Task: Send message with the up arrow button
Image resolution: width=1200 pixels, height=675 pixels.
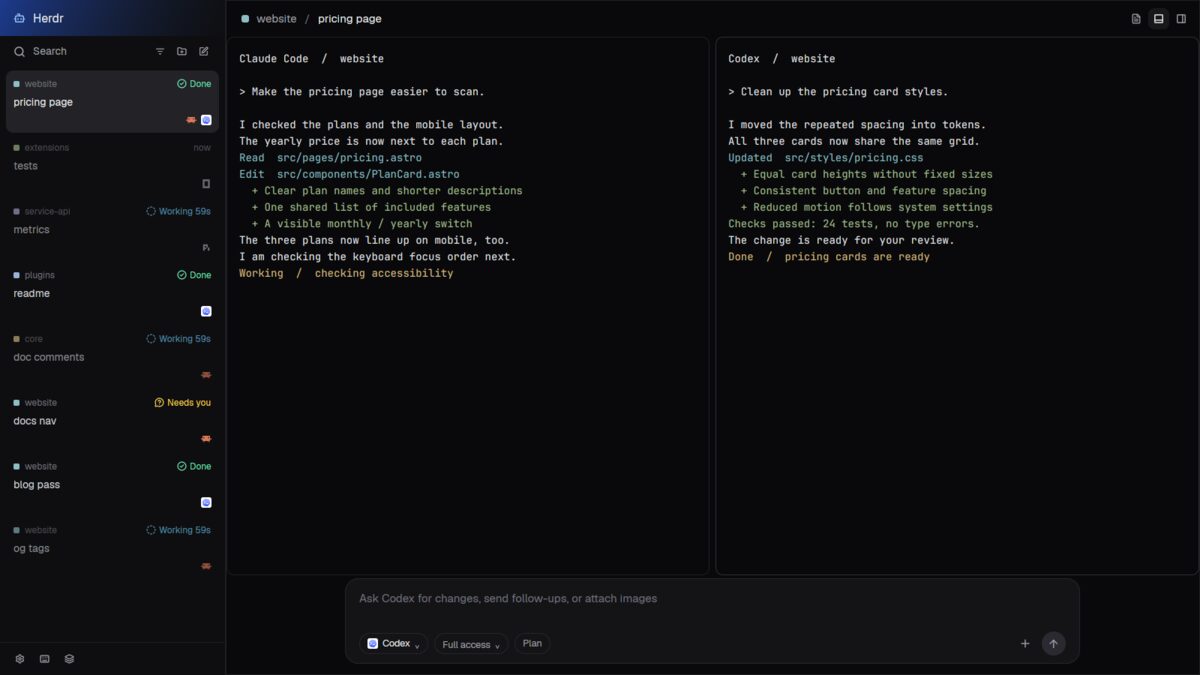Action: pyautogui.click(x=1053, y=644)
